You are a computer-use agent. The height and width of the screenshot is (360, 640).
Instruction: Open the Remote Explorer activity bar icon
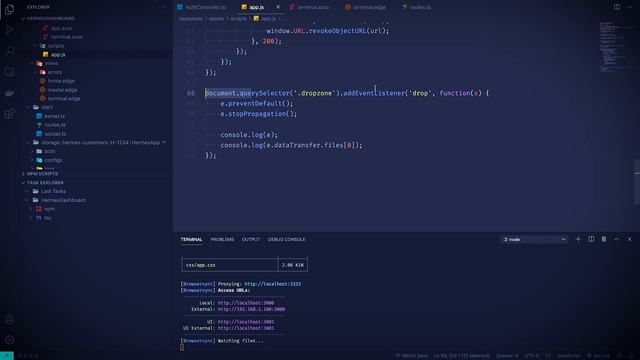9,72
